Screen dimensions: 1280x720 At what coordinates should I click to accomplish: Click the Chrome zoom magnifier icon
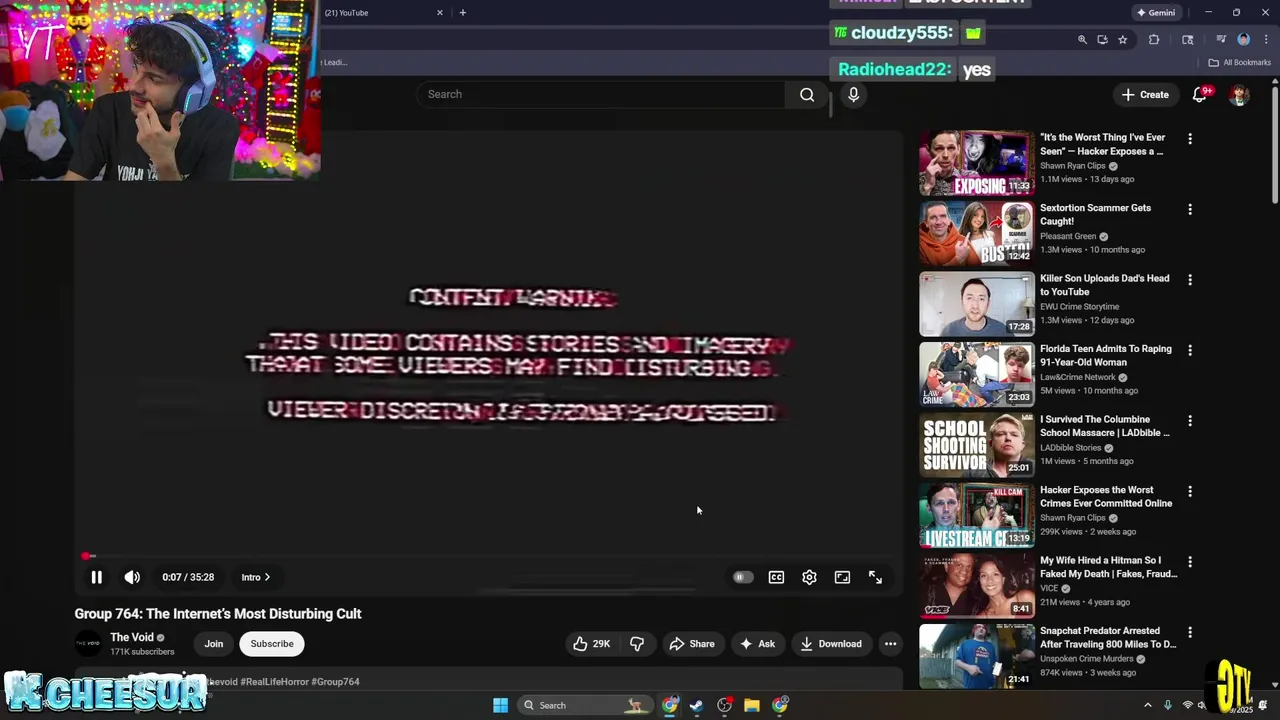[1082, 39]
